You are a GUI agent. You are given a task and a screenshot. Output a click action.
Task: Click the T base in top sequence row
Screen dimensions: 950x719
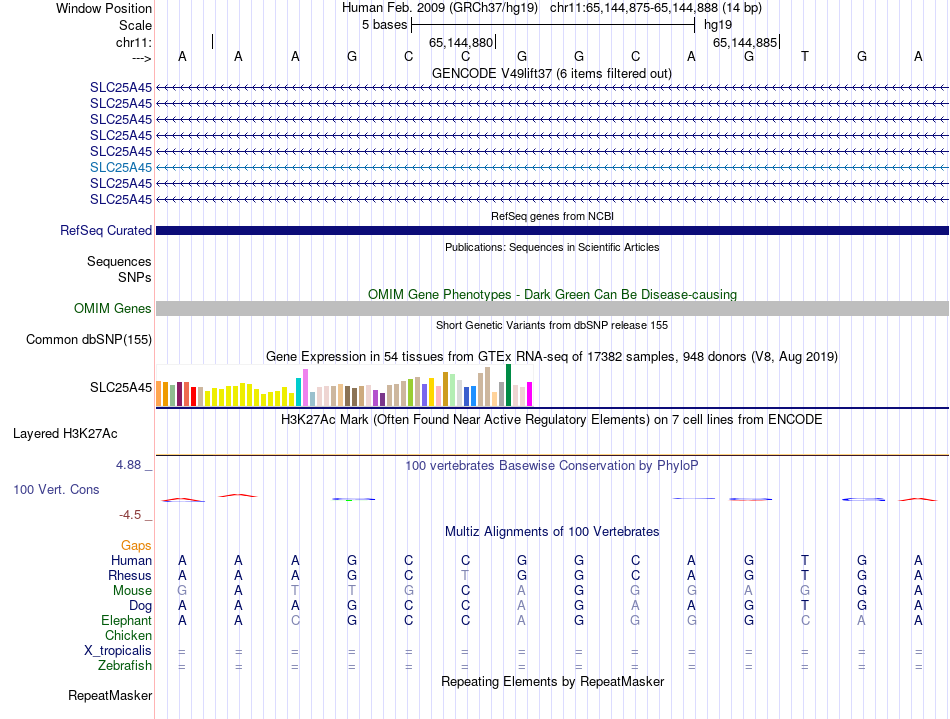pyautogui.click(x=805, y=56)
